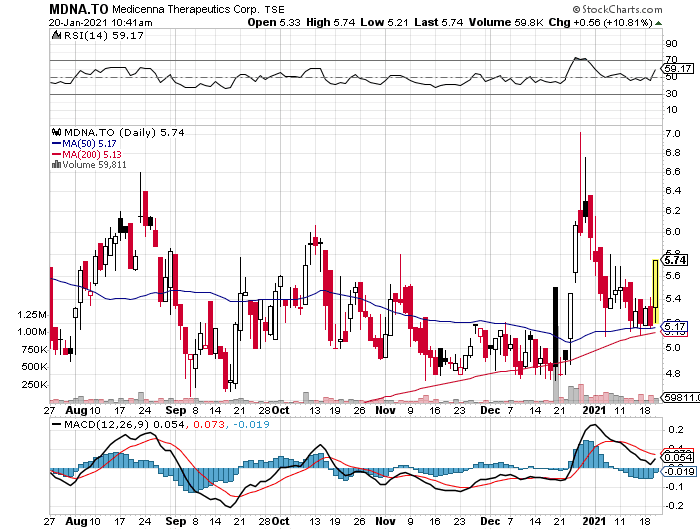Image resolution: width=700 pixels, height=530 pixels.
Task: Click the 90 level on the RSI axis
Action: pos(671,44)
